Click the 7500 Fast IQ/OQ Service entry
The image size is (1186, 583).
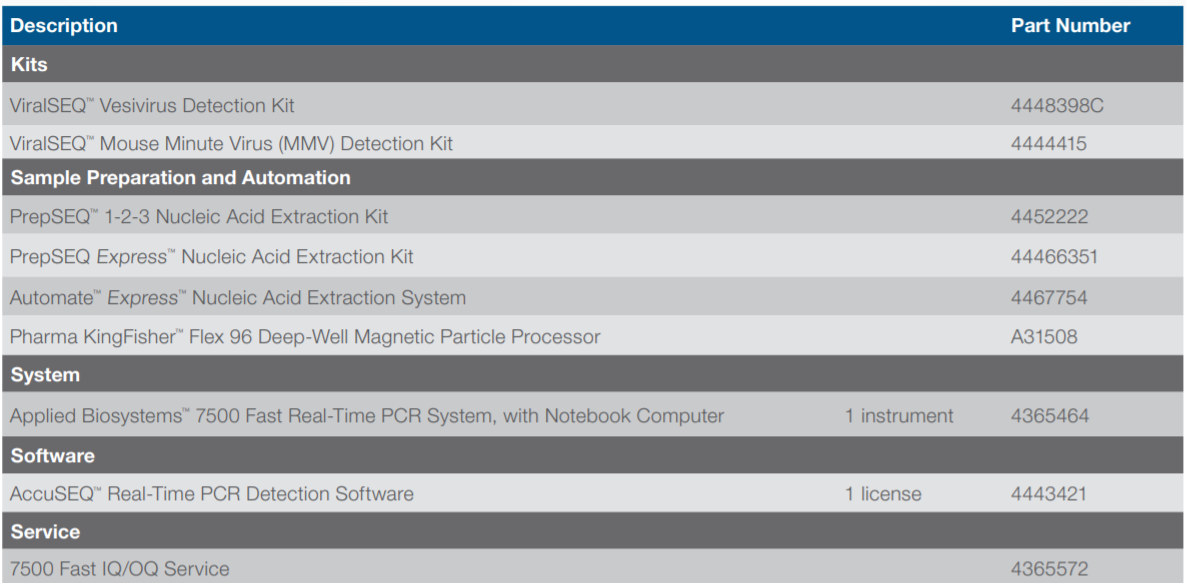tap(120, 569)
